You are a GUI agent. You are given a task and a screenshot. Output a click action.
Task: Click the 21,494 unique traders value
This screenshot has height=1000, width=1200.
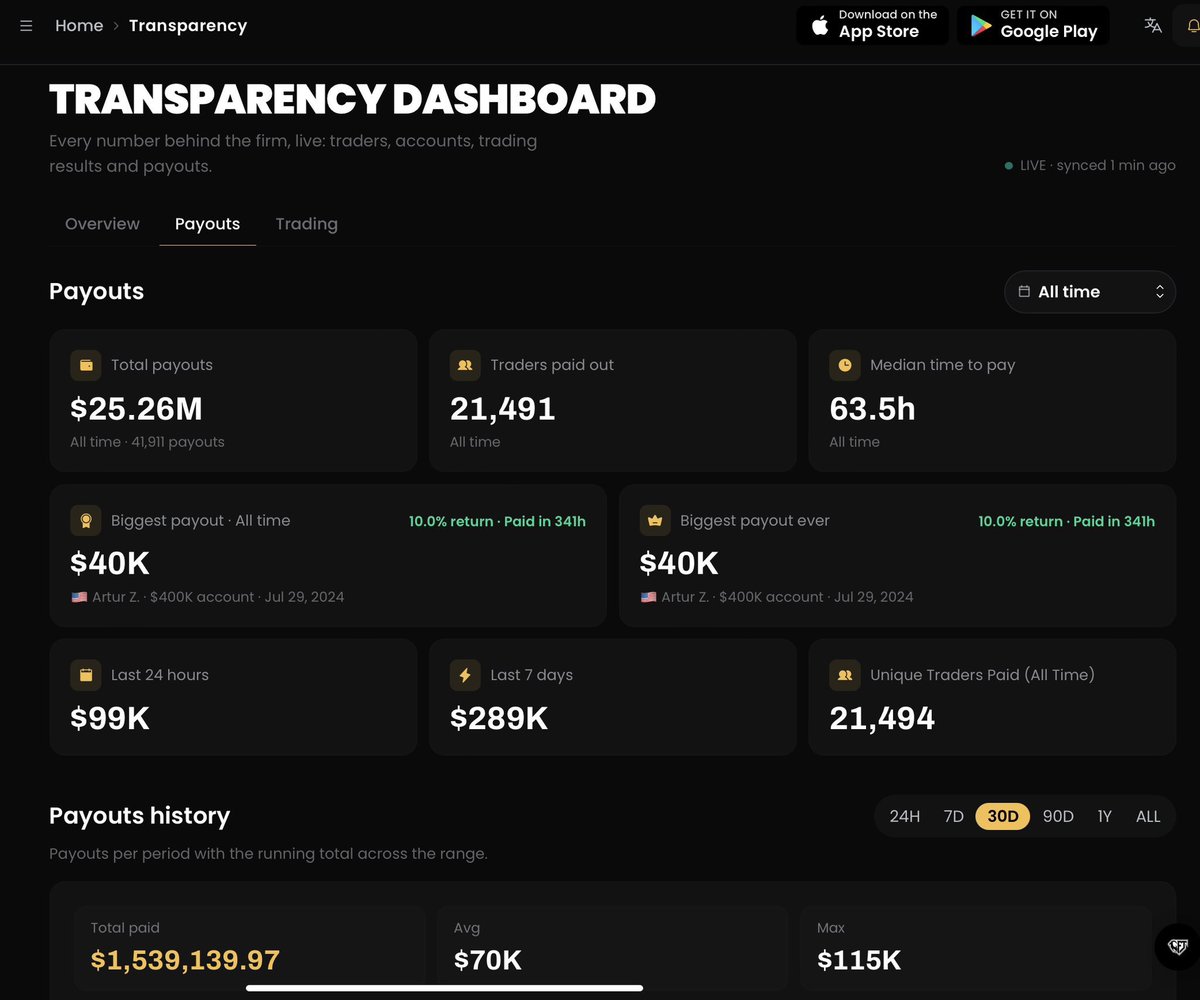click(882, 718)
